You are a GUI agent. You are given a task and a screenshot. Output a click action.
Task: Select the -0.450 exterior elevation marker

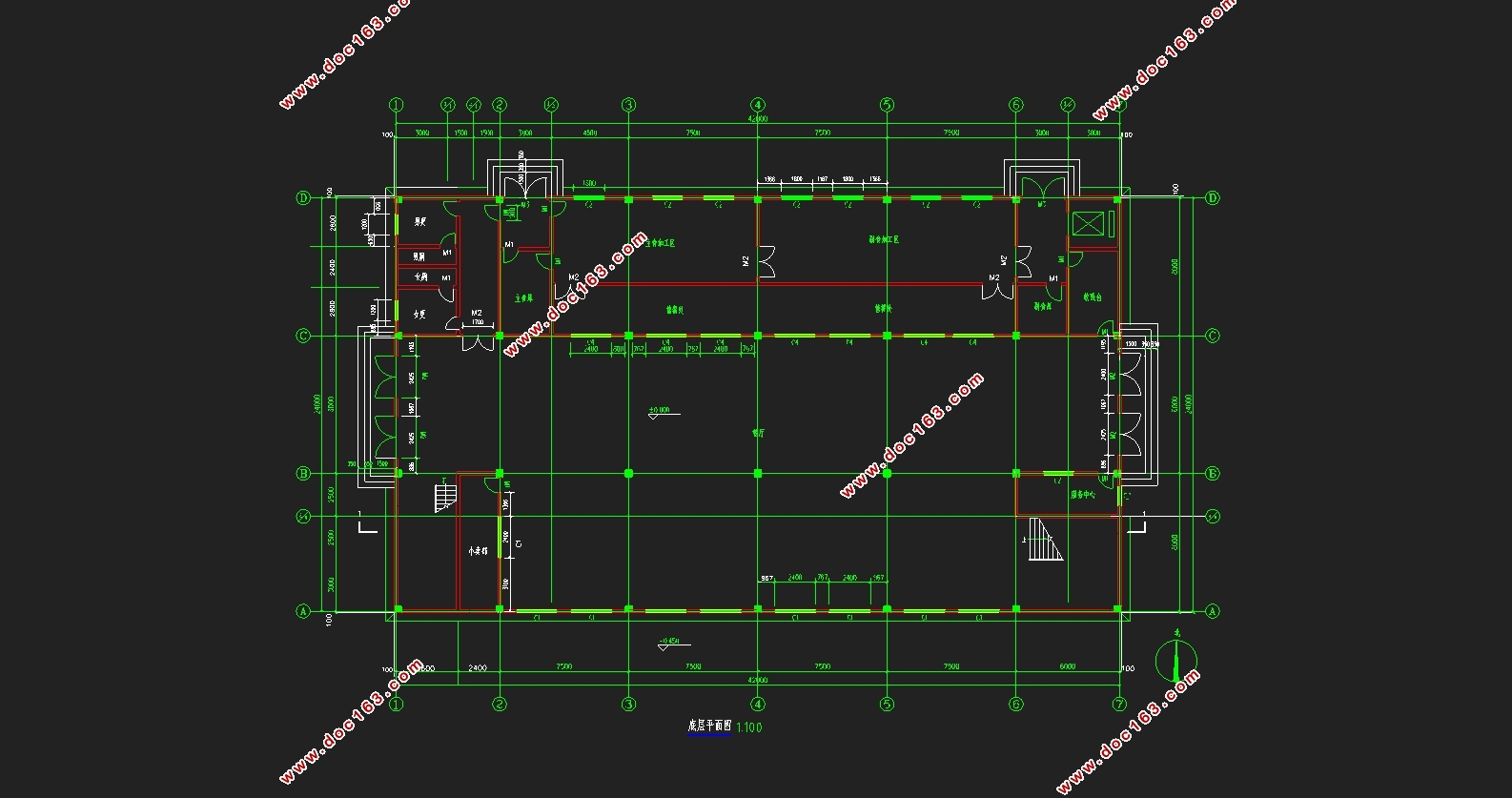point(673,643)
